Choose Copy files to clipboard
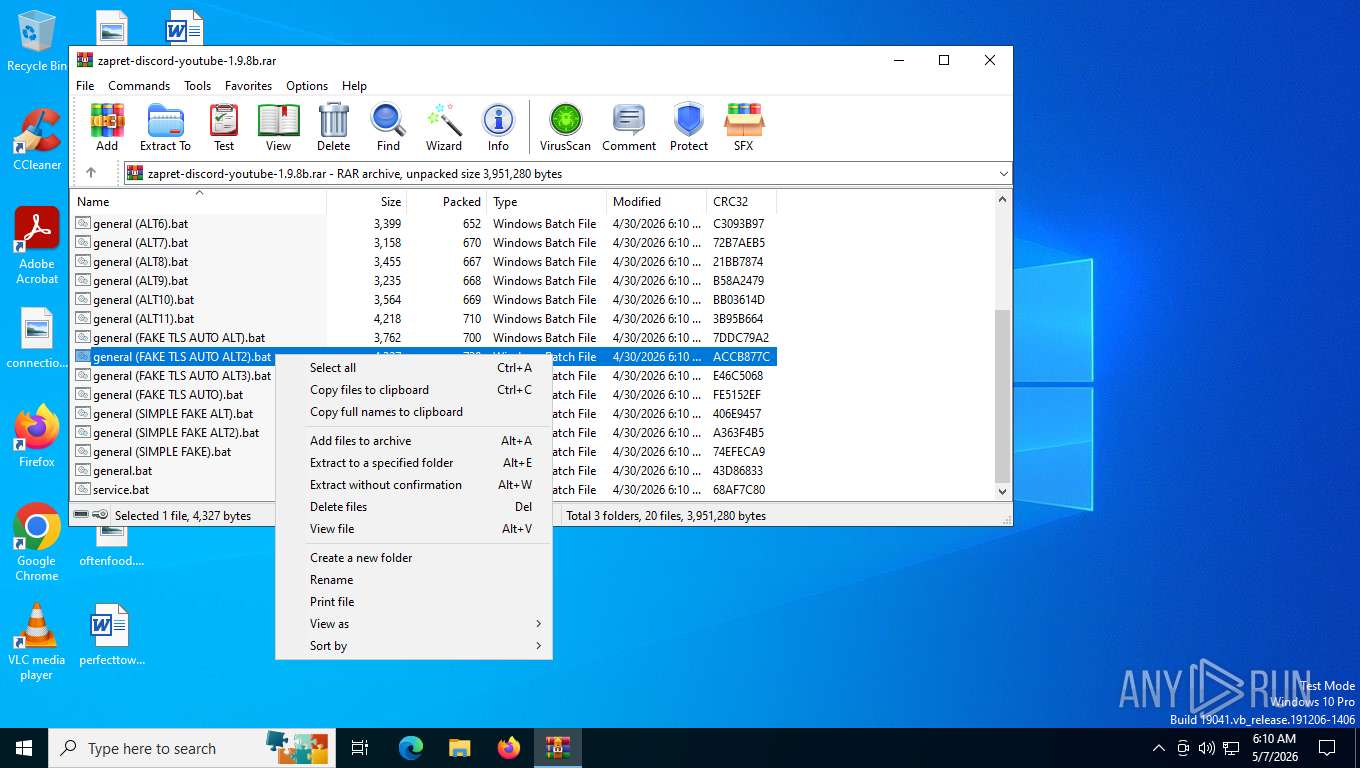The height and width of the screenshot is (768, 1360). point(414,390)
